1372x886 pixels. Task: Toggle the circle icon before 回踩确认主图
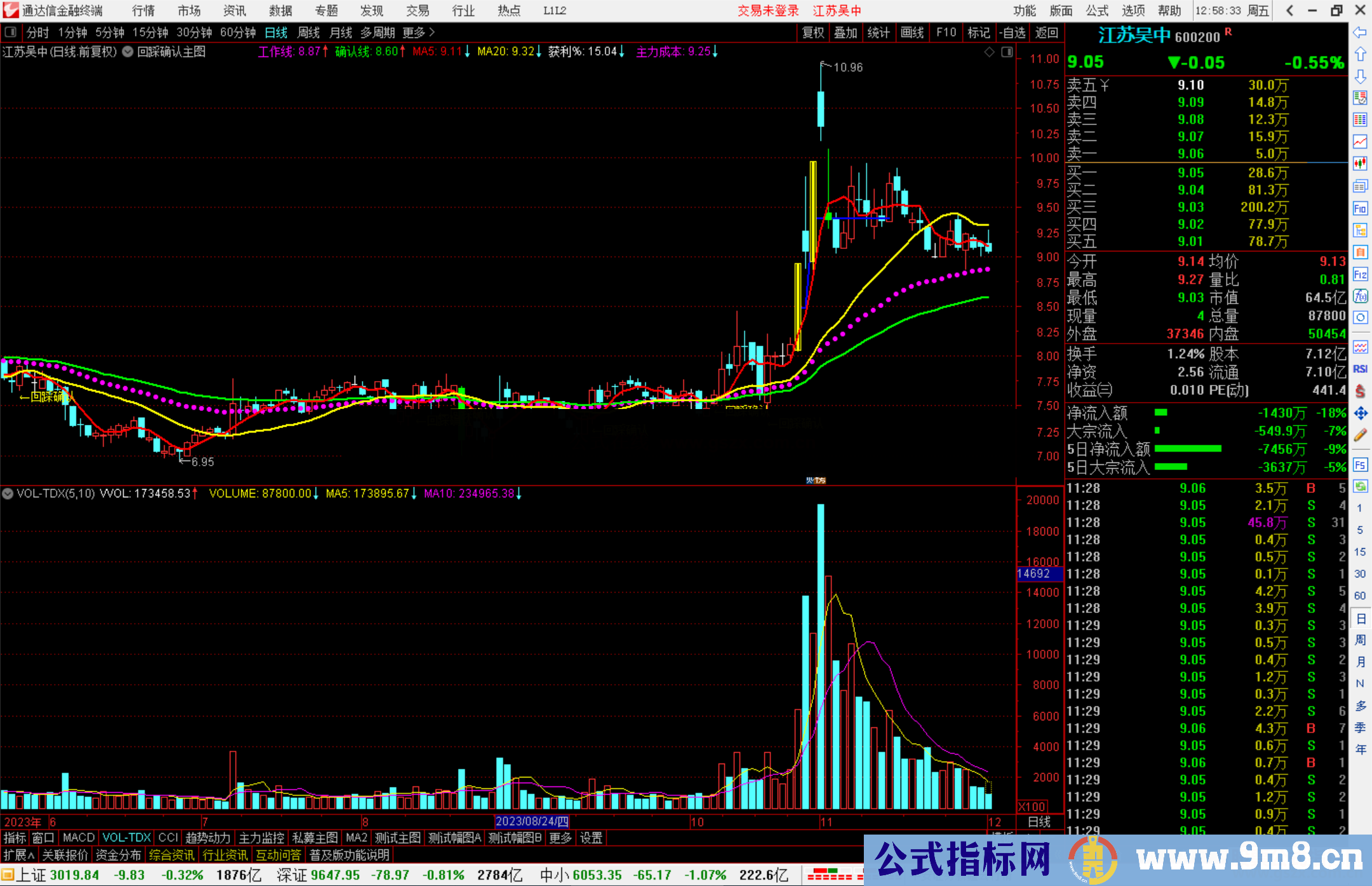pyautogui.click(x=128, y=51)
